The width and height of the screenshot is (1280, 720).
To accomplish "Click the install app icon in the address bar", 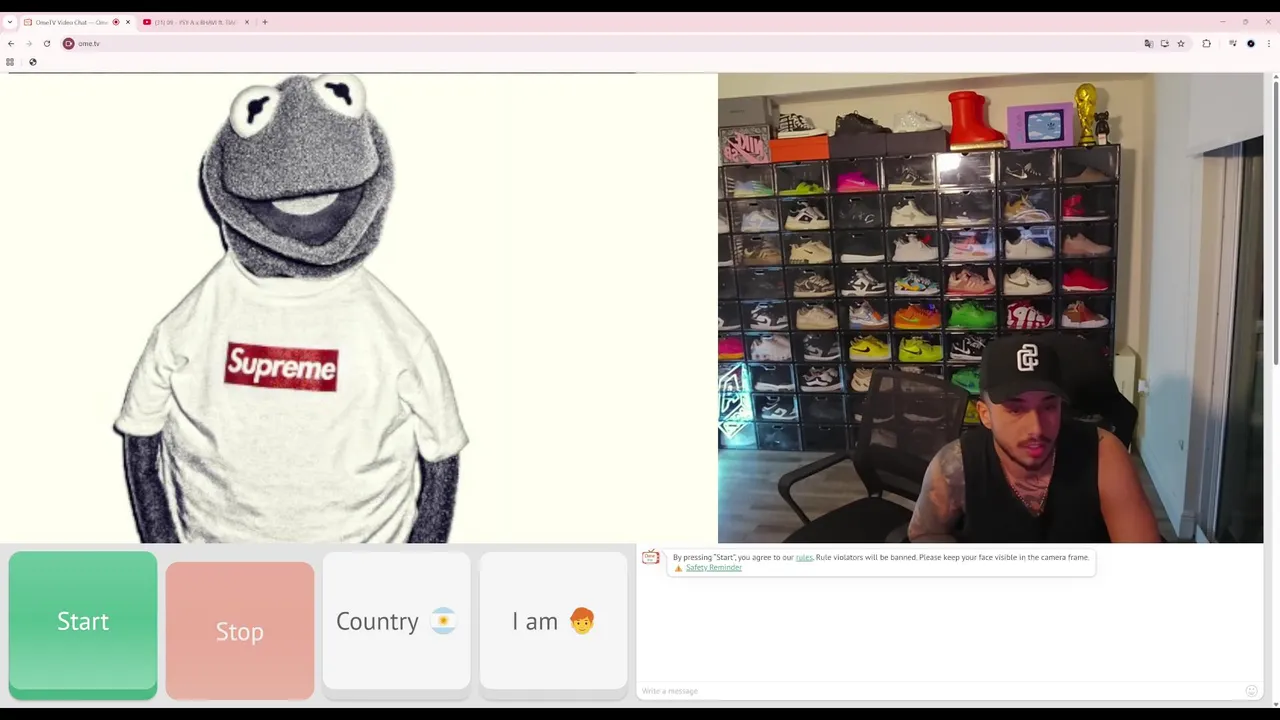I will click(x=1164, y=43).
